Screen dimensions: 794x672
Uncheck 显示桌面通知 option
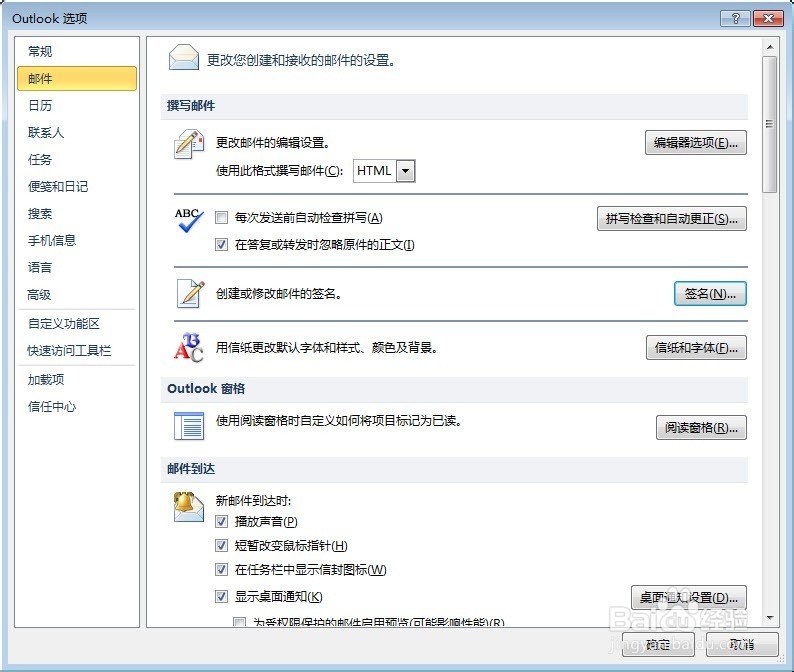tap(221, 597)
